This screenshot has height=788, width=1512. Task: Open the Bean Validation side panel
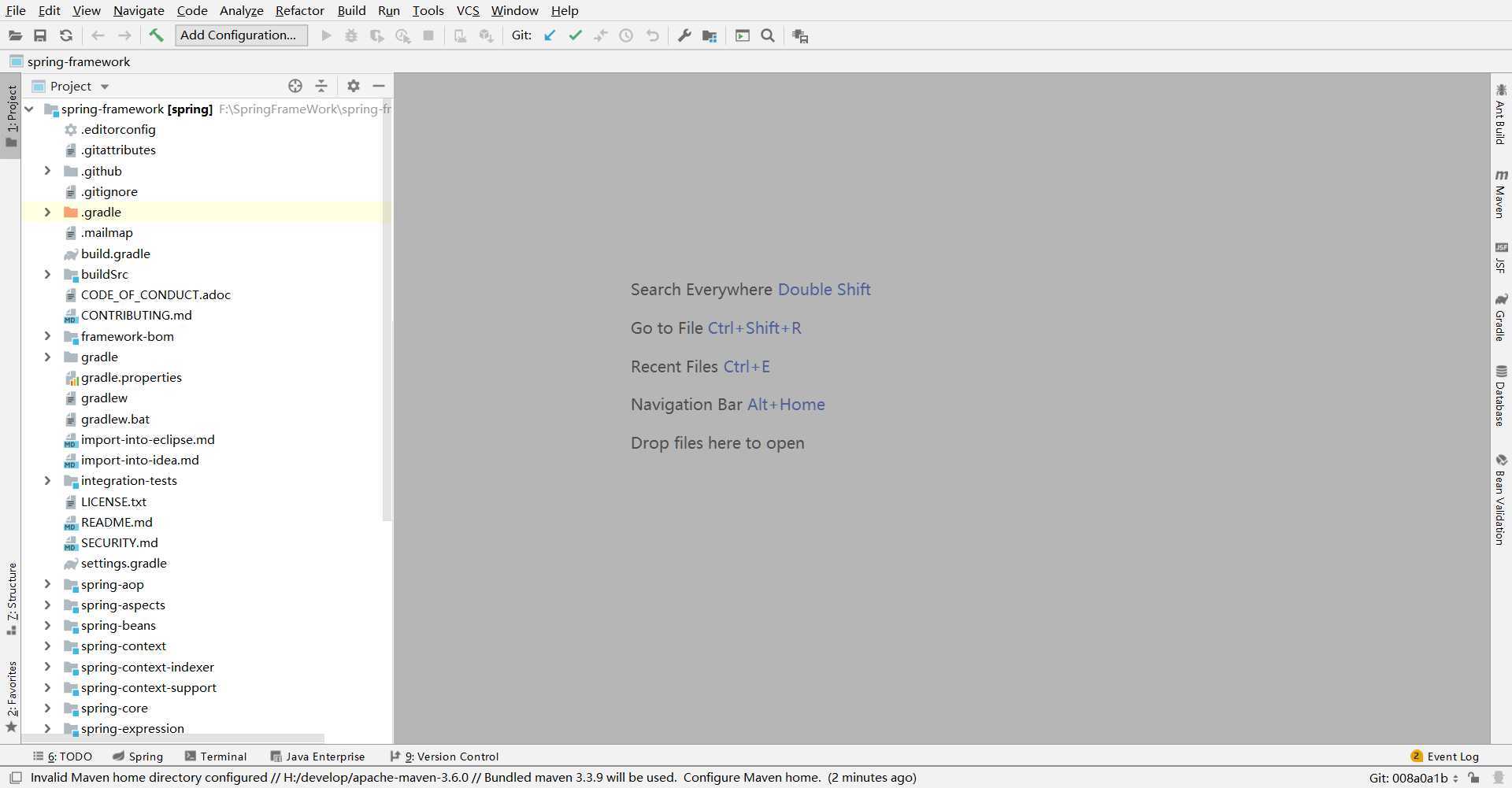[x=1501, y=499]
